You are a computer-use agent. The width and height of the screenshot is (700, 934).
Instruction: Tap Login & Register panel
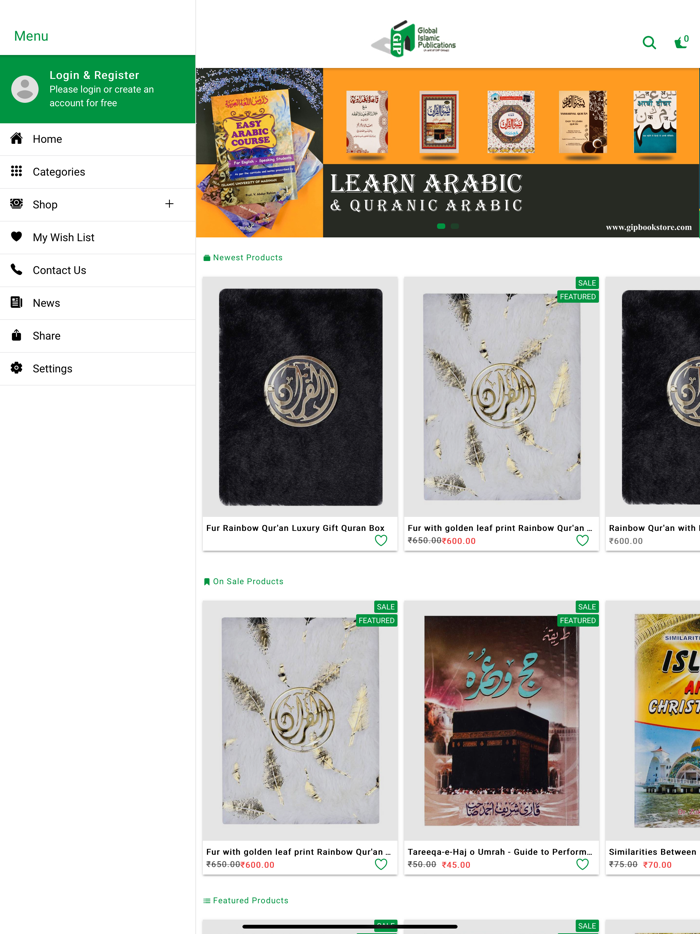[98, 89]
